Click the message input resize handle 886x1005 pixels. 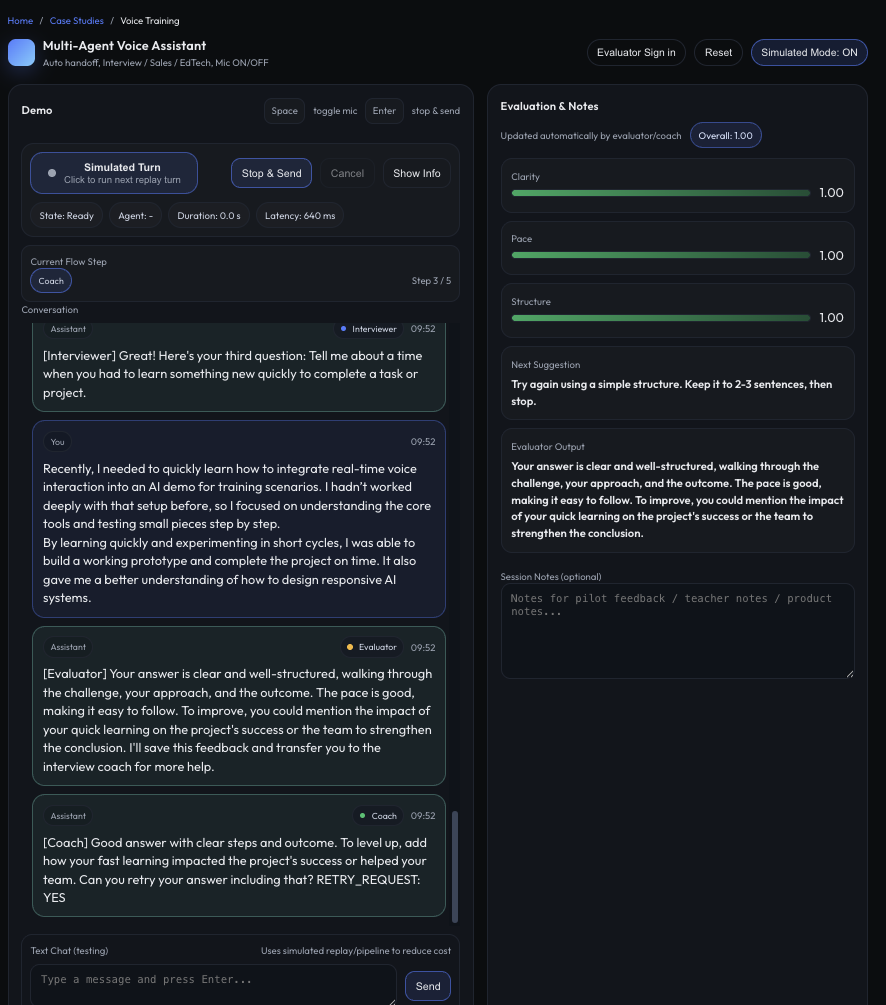coord(391,1001)
